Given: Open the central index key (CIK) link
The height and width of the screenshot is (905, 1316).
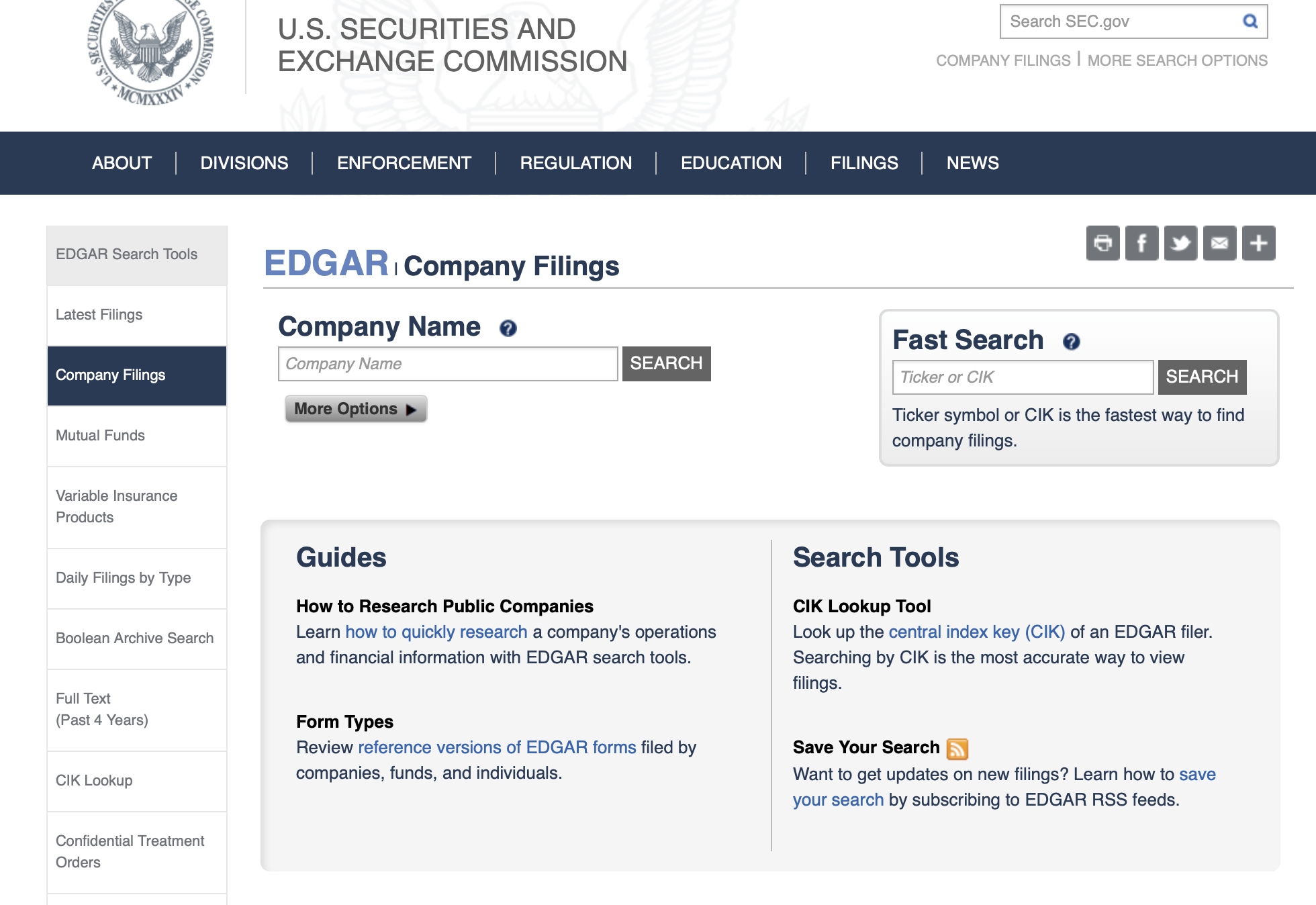Looking at the screenshot, I should pos(976,632).
